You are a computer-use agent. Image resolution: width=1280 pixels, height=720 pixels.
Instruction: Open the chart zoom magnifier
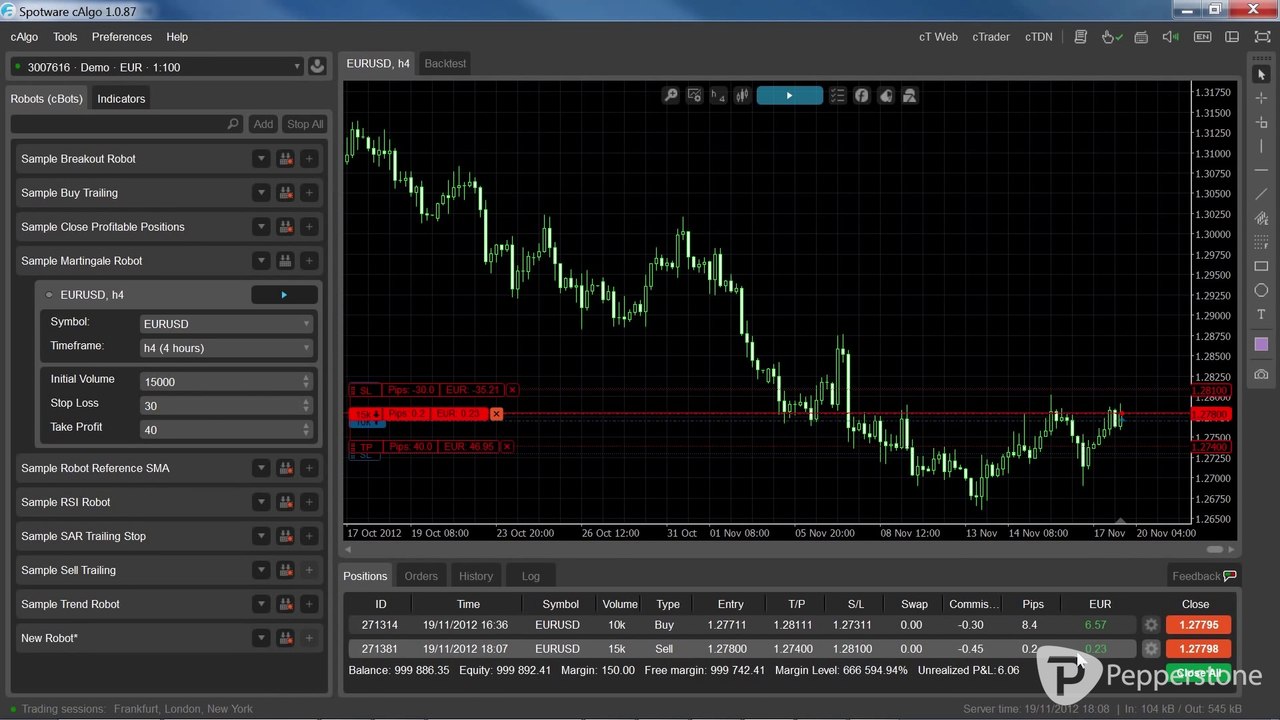pyautogui.click(x=671, y=96)
